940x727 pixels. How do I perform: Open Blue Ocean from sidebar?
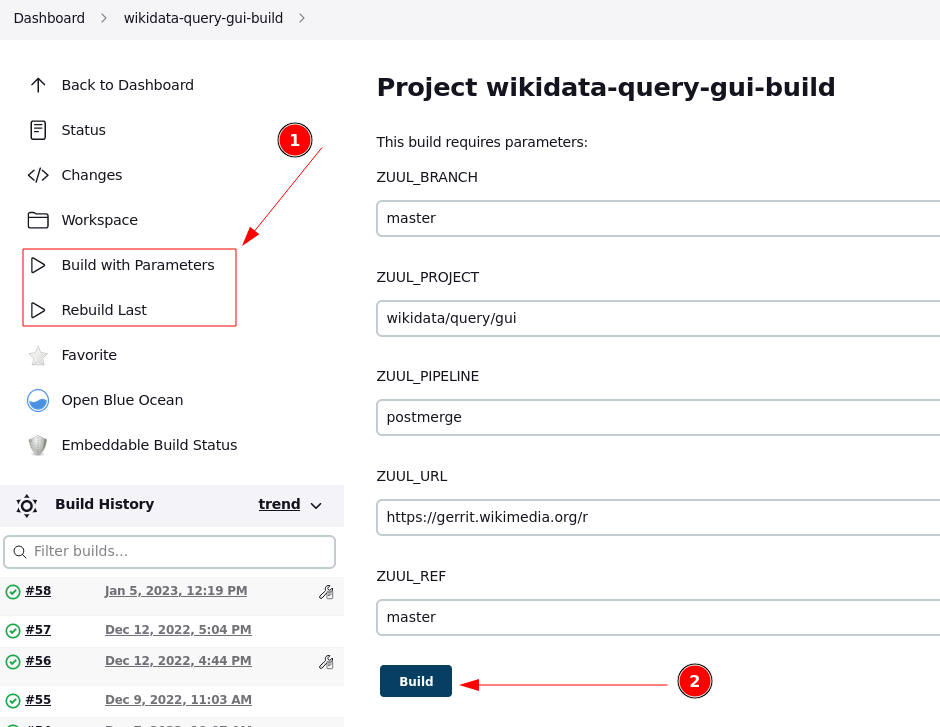(122, 400)
